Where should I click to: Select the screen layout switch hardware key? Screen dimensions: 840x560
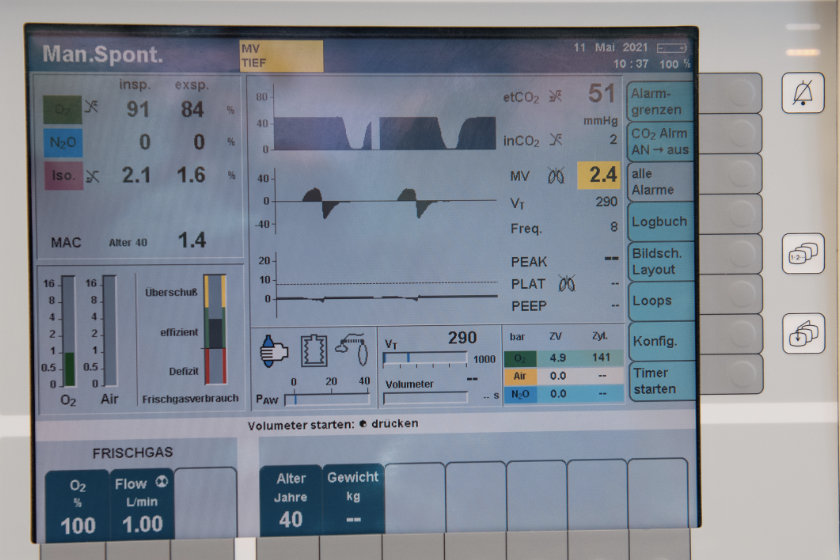coord(802,253)
